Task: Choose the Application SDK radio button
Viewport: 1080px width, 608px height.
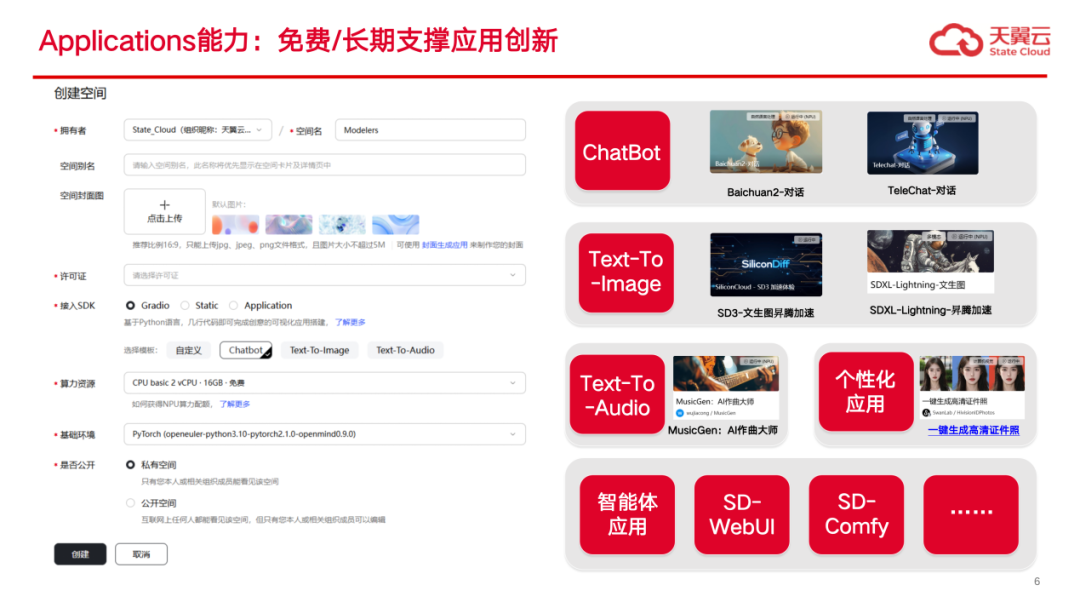Action: tap(234, 305)
